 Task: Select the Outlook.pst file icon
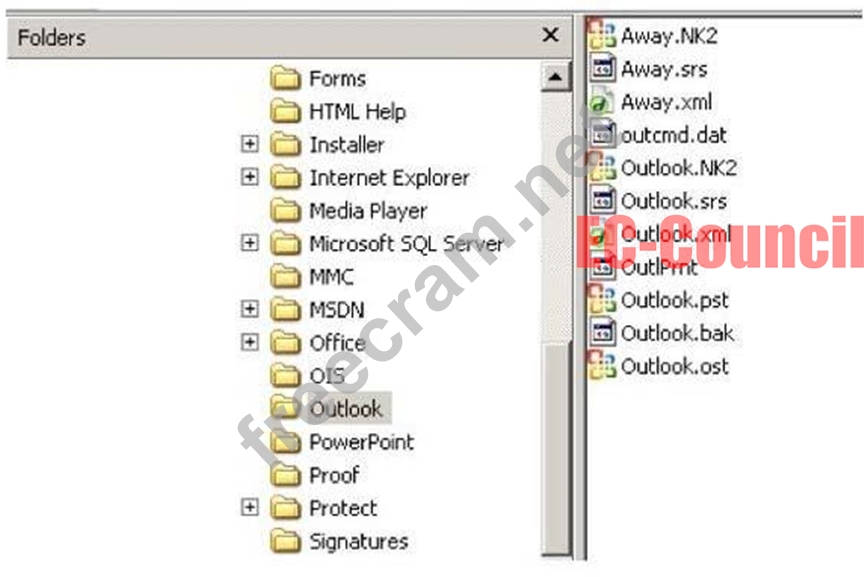pyautogui.click(x=601, y=300)
